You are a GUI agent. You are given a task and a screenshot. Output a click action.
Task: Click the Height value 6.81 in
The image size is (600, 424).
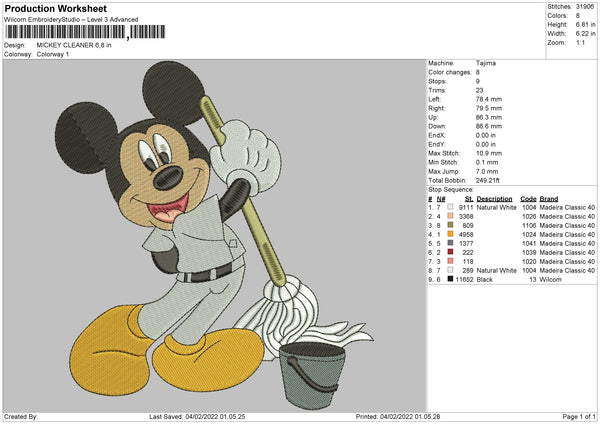point(585,24)
